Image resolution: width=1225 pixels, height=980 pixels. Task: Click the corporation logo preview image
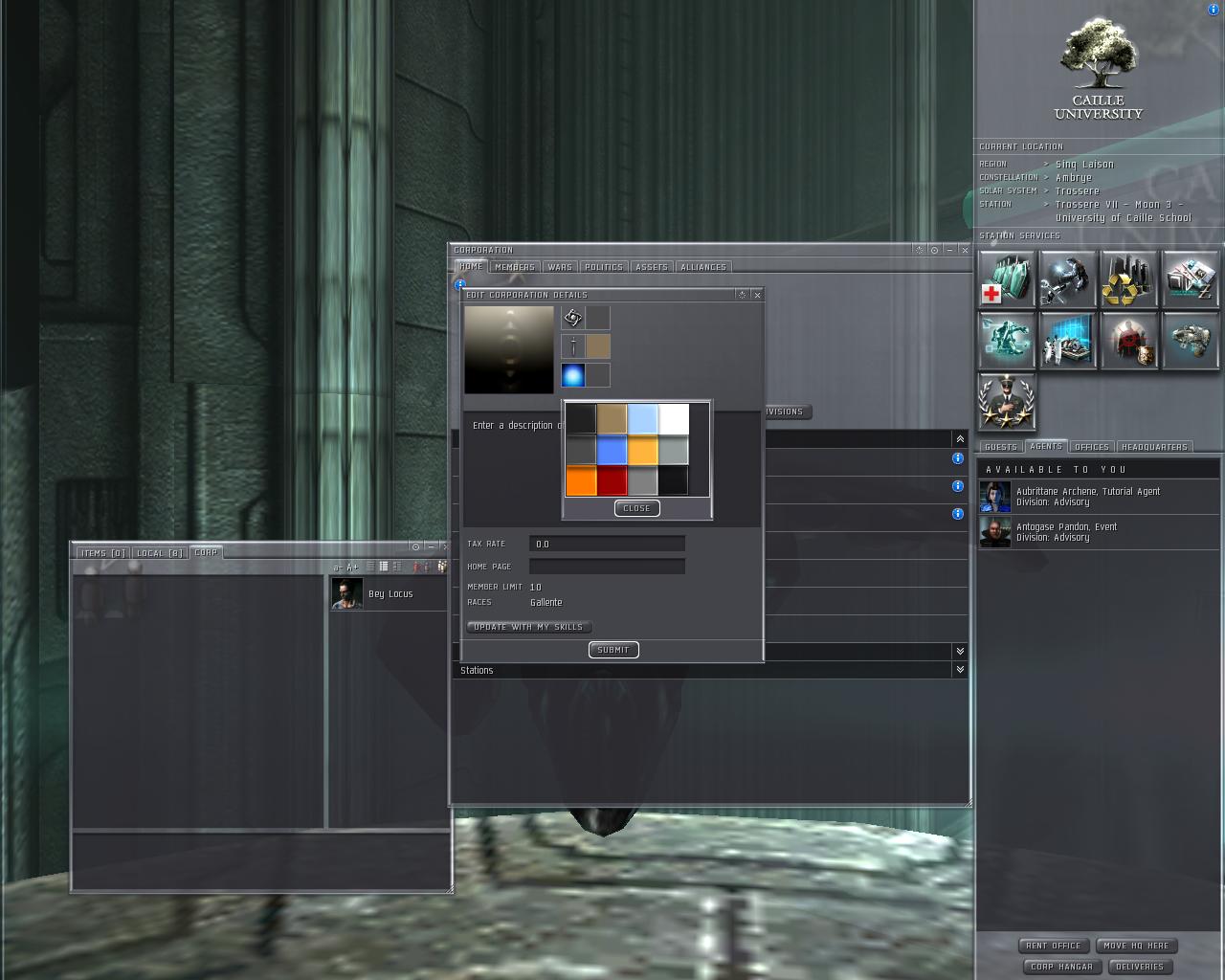pyautogui.click(x=509, y=349)
